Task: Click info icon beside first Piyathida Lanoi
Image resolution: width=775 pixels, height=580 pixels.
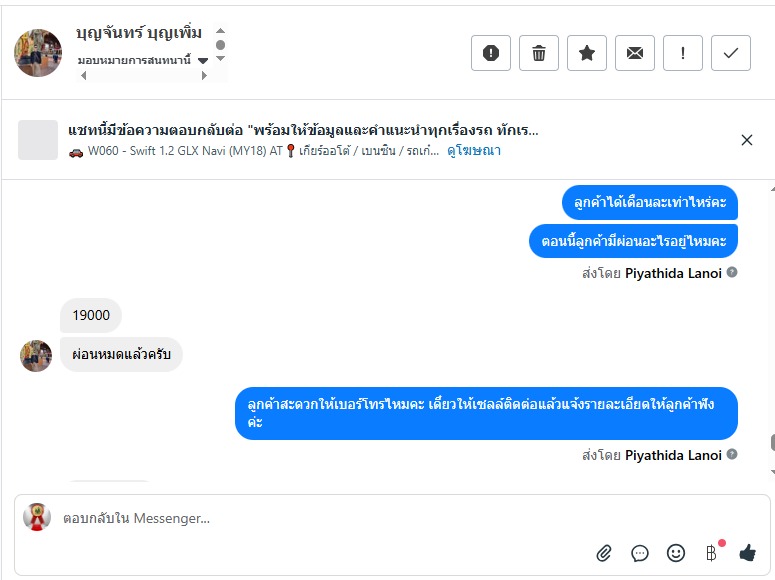Action: pos(732,272)
